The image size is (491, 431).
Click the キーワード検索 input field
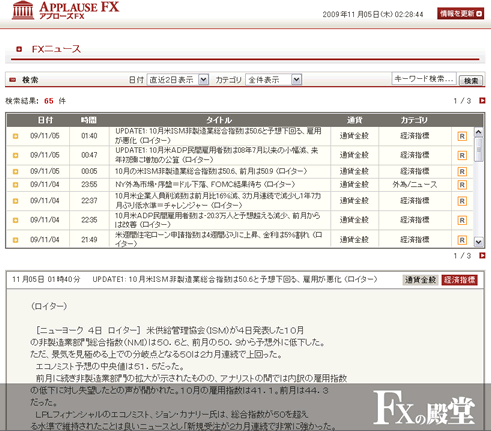tap(424, 79)
